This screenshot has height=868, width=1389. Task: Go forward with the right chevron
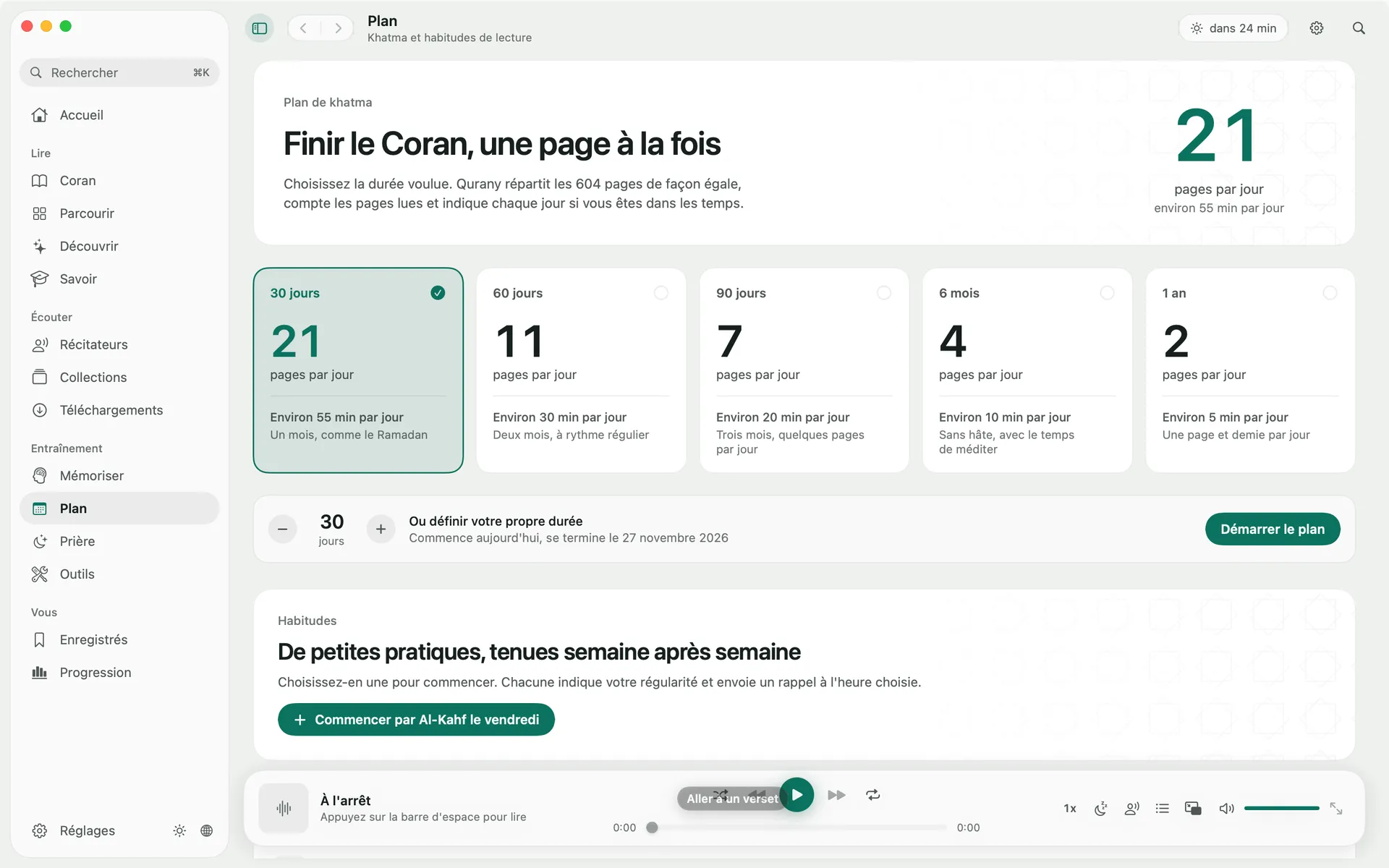(338, 28)
